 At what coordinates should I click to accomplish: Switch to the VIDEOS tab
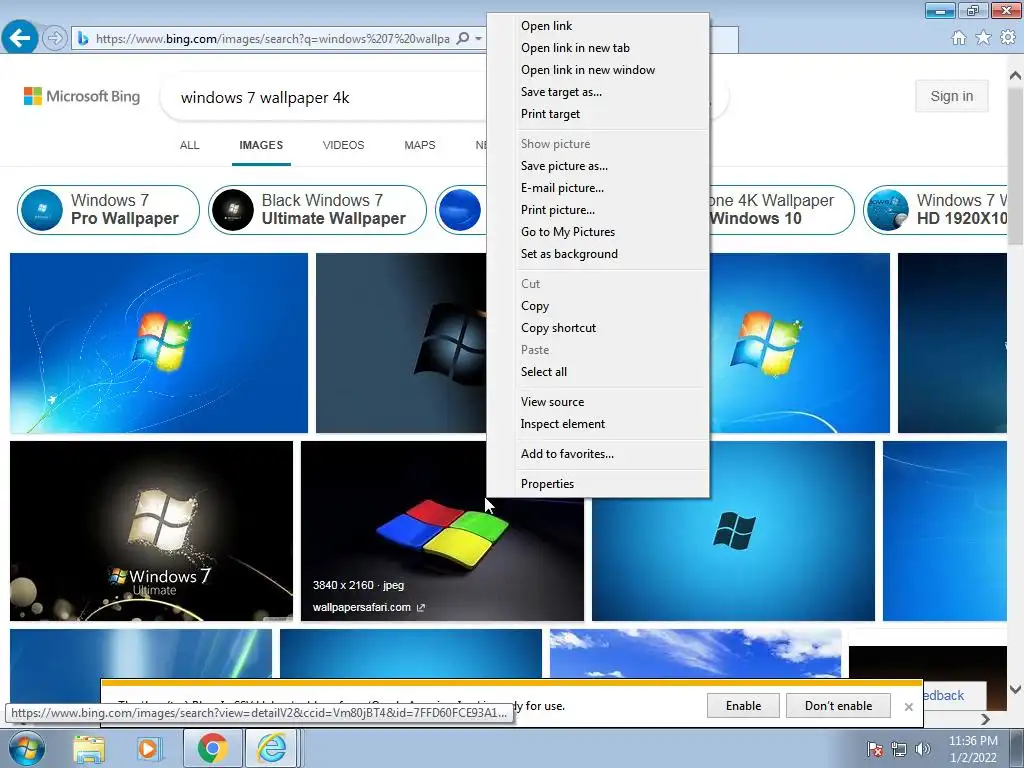pyautogui.click(x=344, y=145)
